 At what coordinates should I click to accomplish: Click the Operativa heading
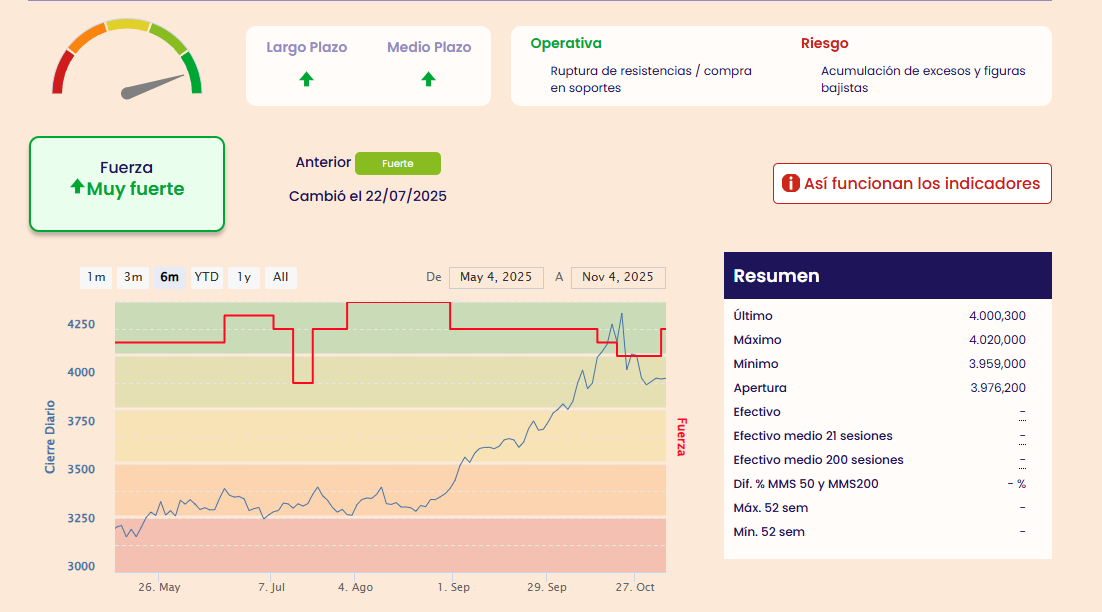click(566, 44)
